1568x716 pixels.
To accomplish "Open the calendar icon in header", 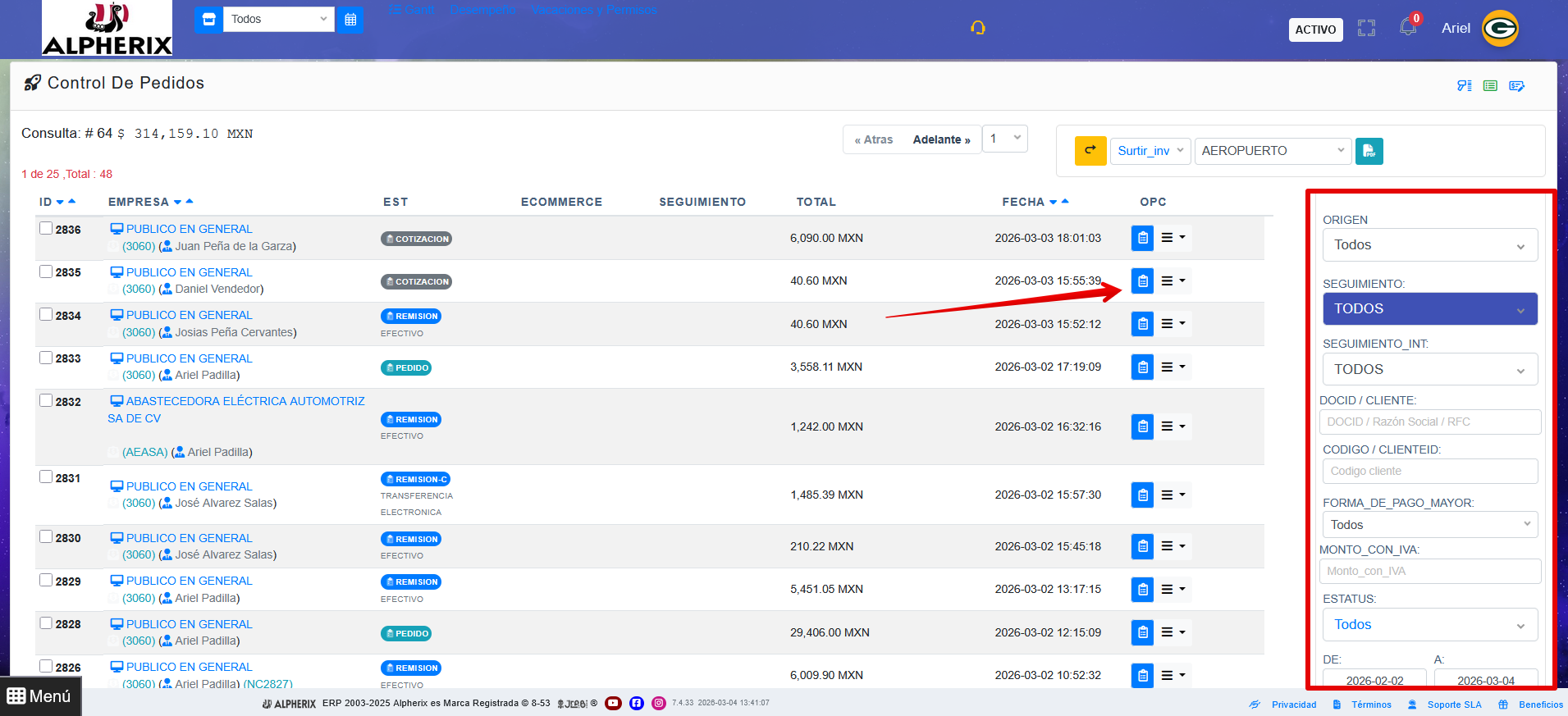I will [x=350, y=20].
